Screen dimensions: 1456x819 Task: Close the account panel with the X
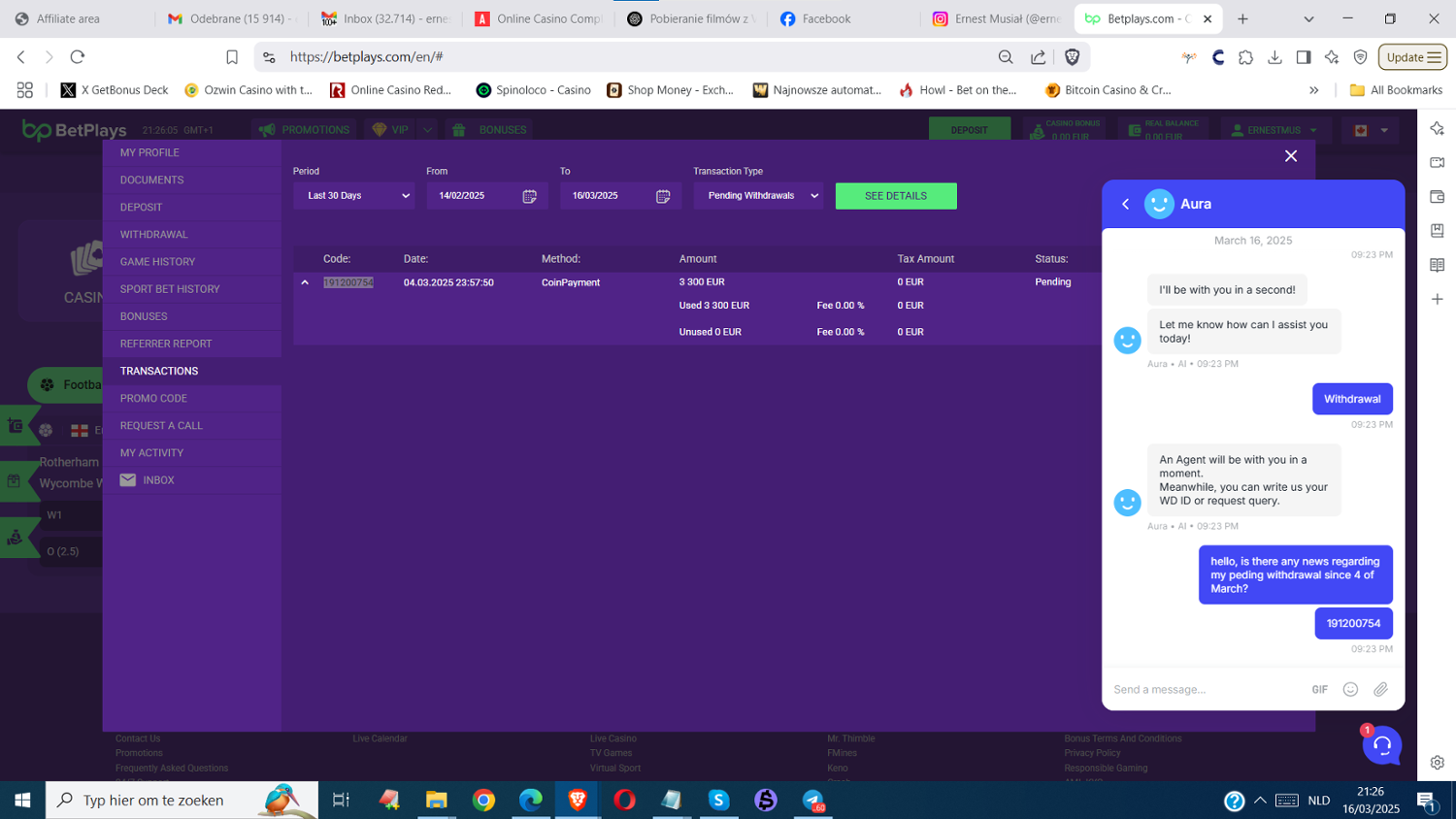(1290, 156)
